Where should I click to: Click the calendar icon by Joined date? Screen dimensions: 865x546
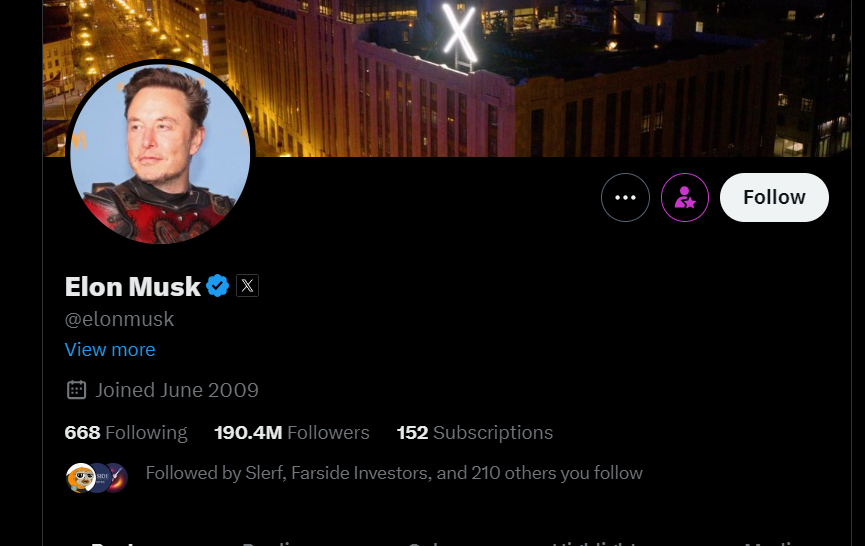click(x=76, y=390)
